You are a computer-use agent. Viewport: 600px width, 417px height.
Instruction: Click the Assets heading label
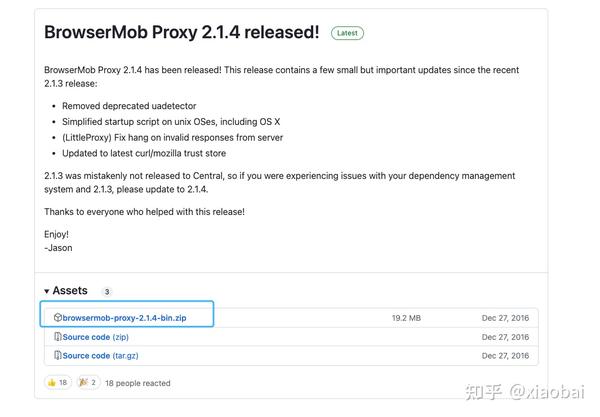(x=70, y=291)
